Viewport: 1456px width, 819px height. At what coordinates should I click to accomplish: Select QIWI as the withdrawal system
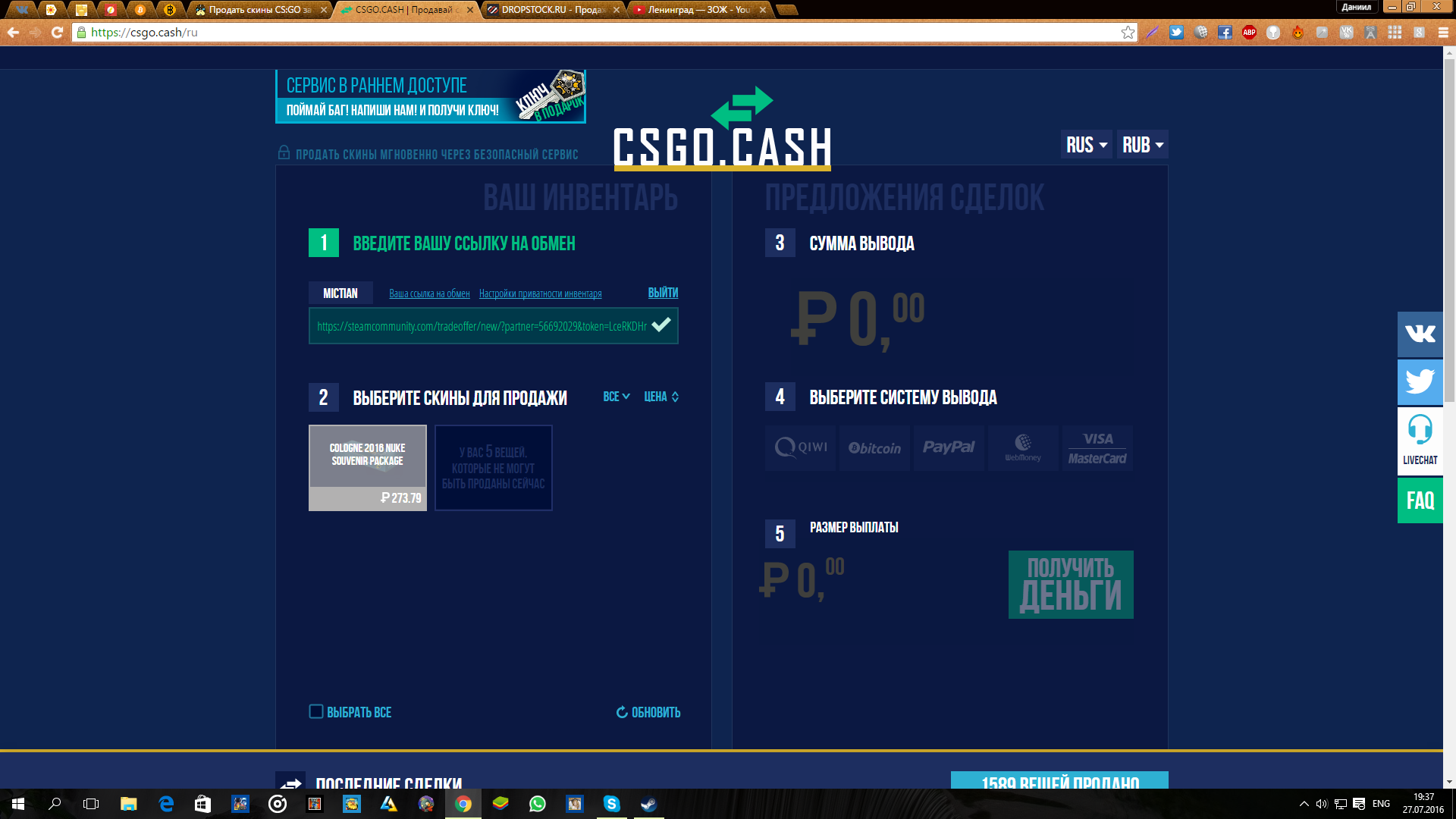(800, 448)
